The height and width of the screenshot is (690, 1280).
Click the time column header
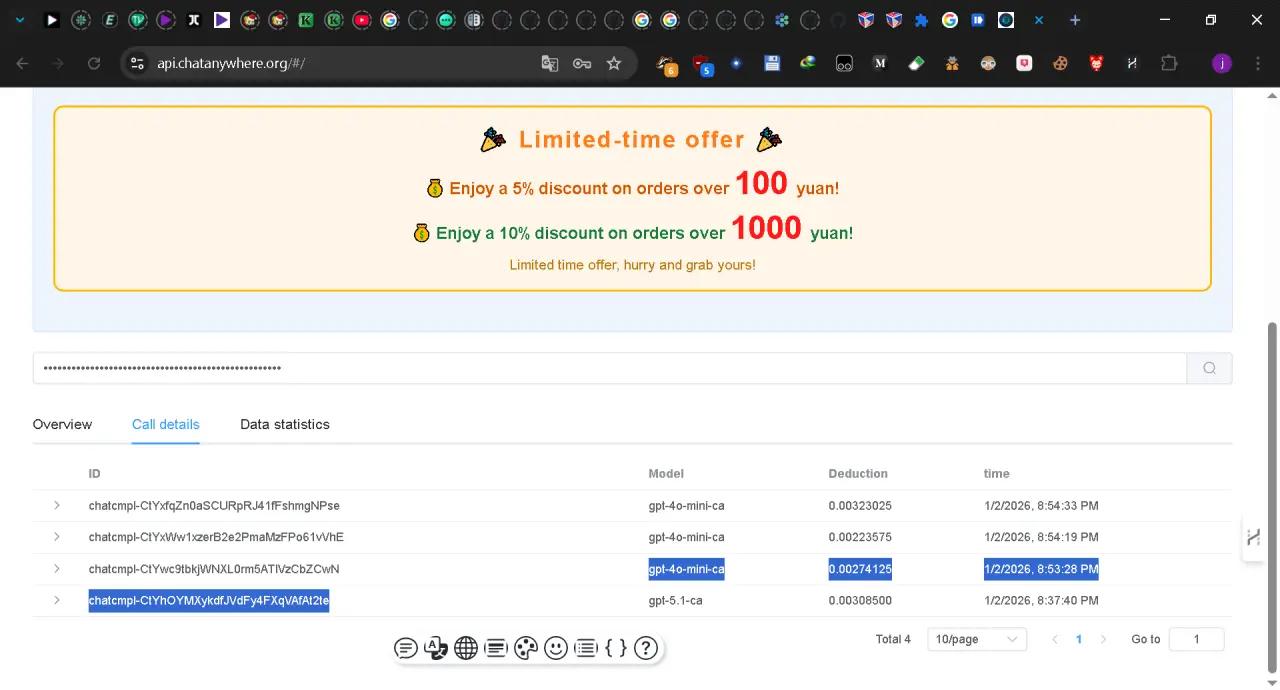coord(997,473)
